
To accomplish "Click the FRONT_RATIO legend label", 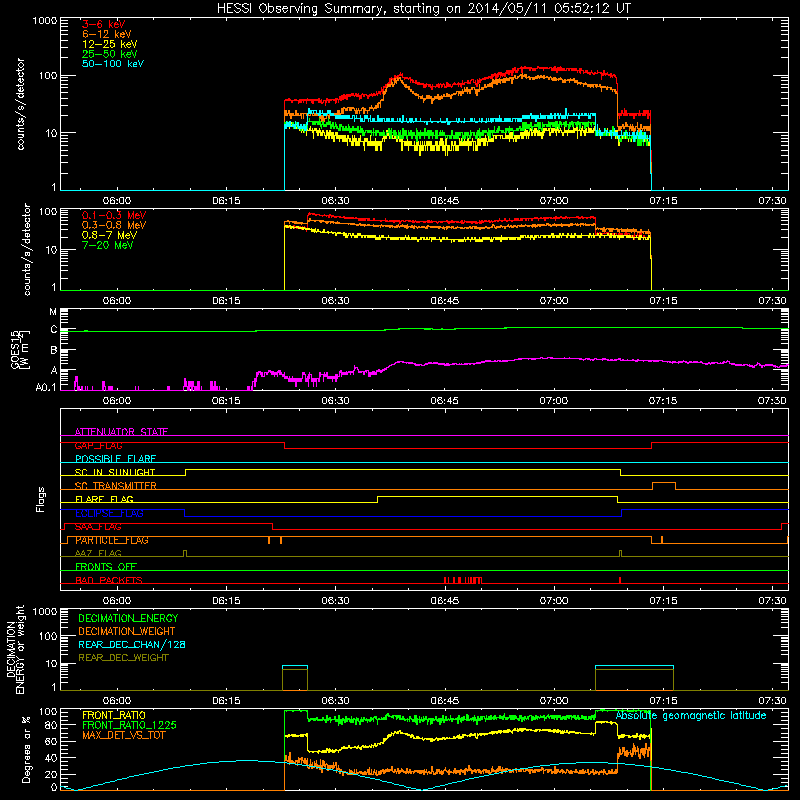I will pos(114,715).
